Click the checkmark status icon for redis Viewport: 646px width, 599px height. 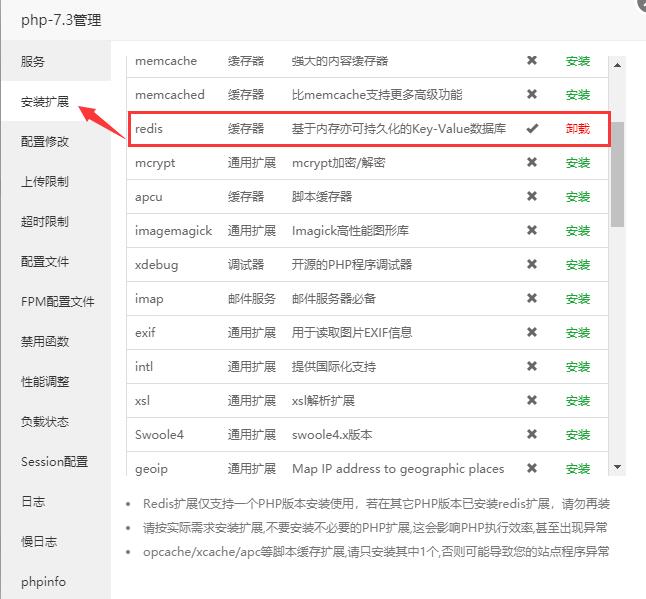[532, 129]
